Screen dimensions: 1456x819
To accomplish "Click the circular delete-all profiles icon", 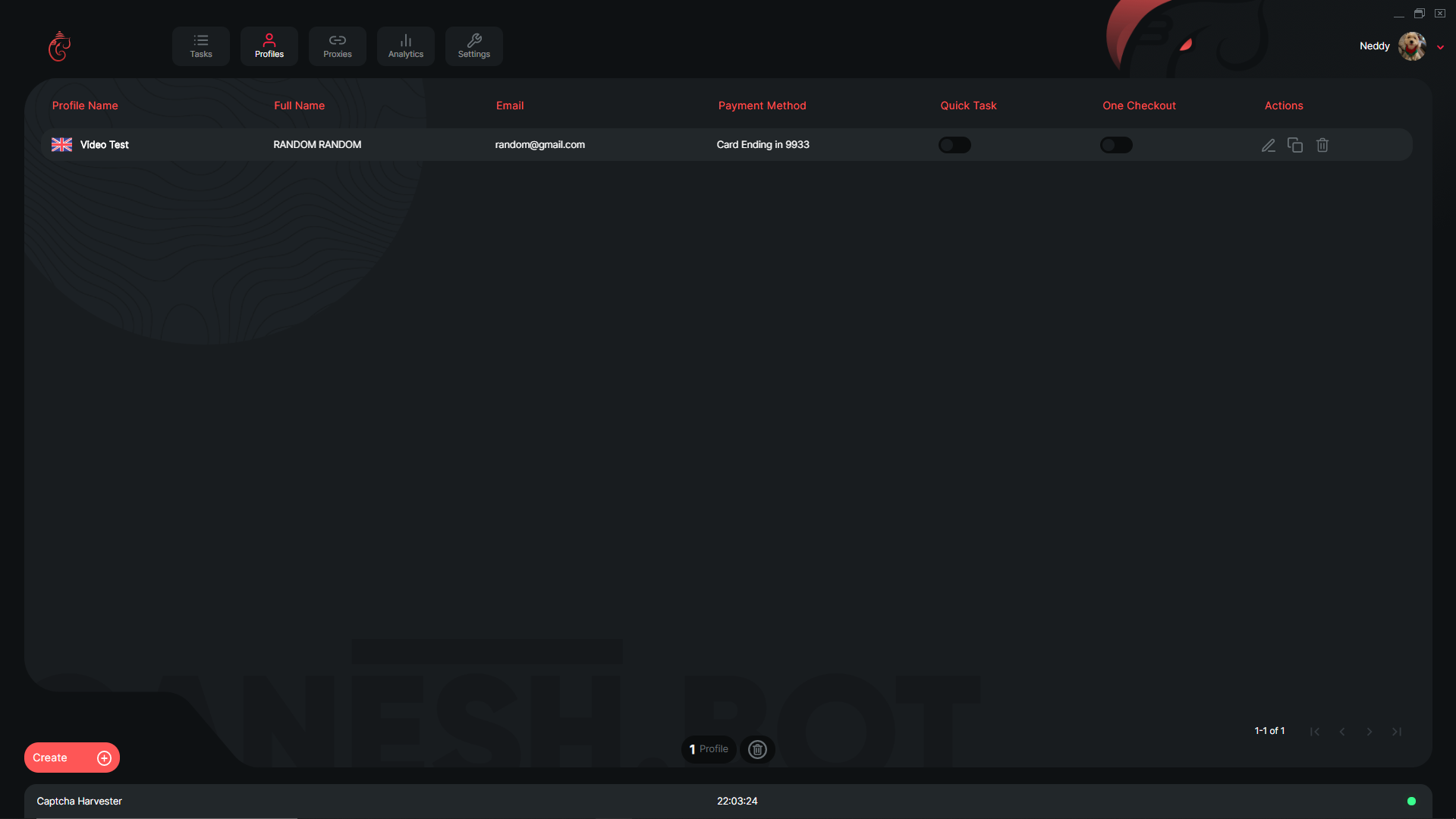I will coord(757,749).
